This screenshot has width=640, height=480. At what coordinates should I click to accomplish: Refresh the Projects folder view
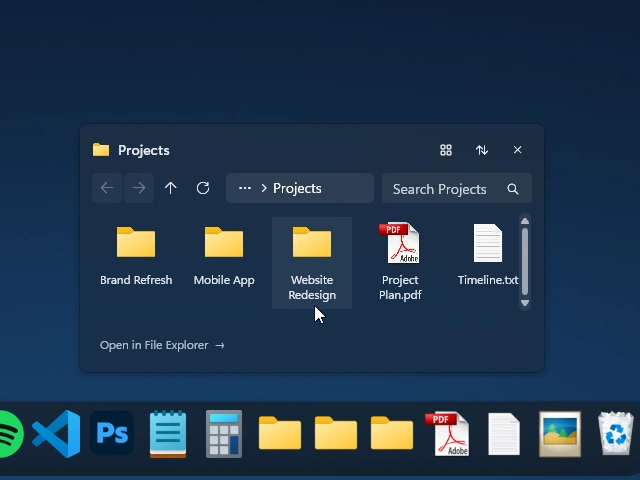point(203,188)
